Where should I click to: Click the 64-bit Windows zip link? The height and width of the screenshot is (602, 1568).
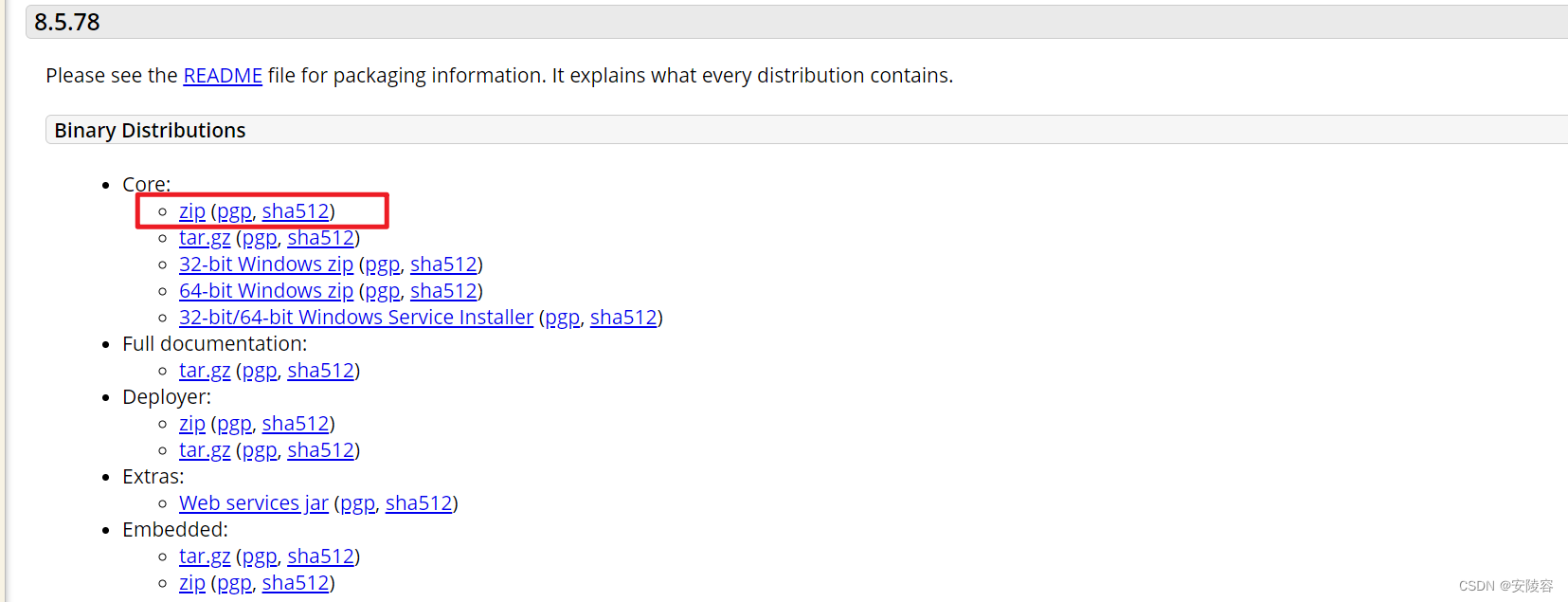pyautogui.click(x=265, y=291)
